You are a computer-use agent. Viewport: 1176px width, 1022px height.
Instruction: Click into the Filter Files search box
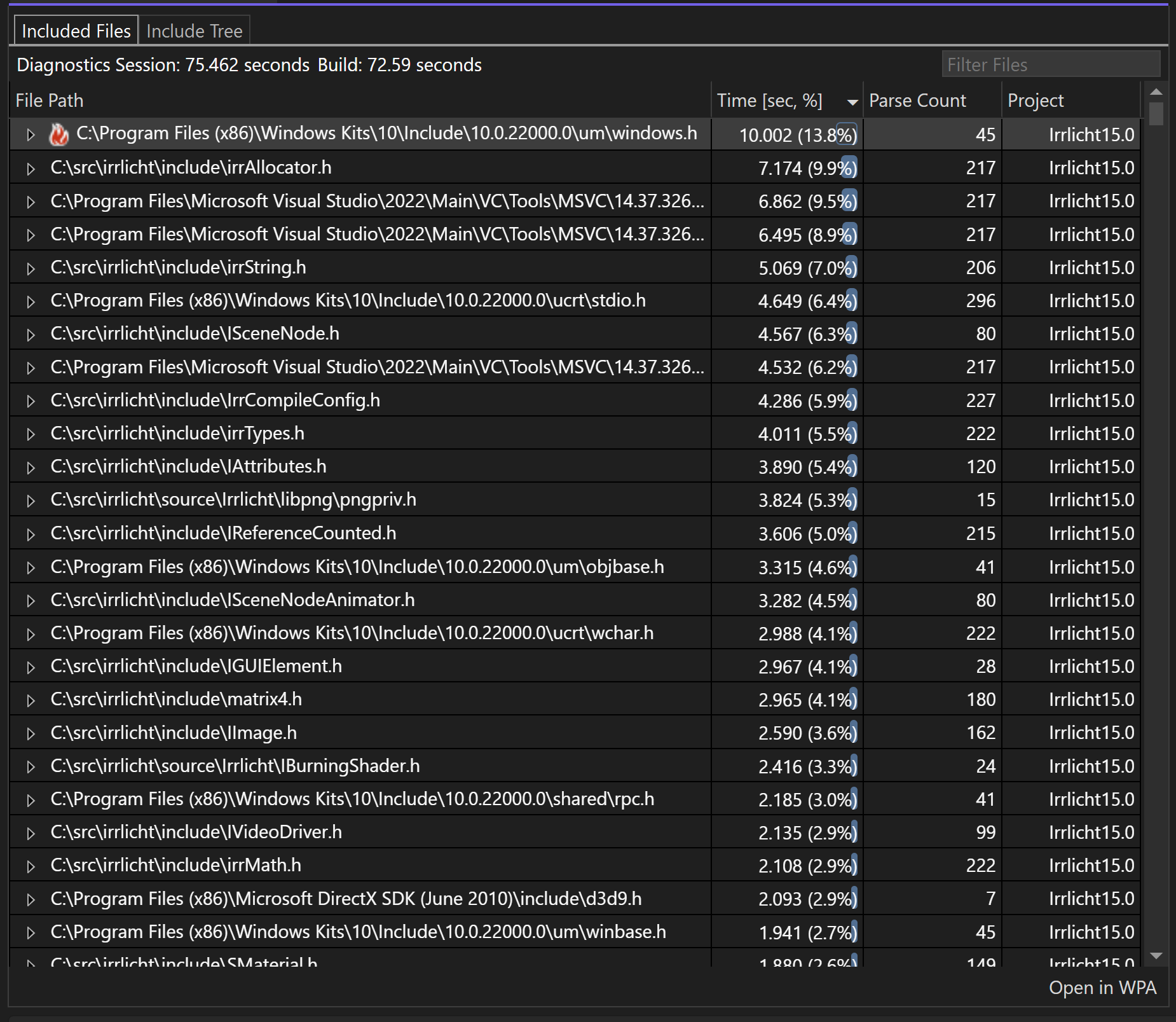pos(1050,65)
